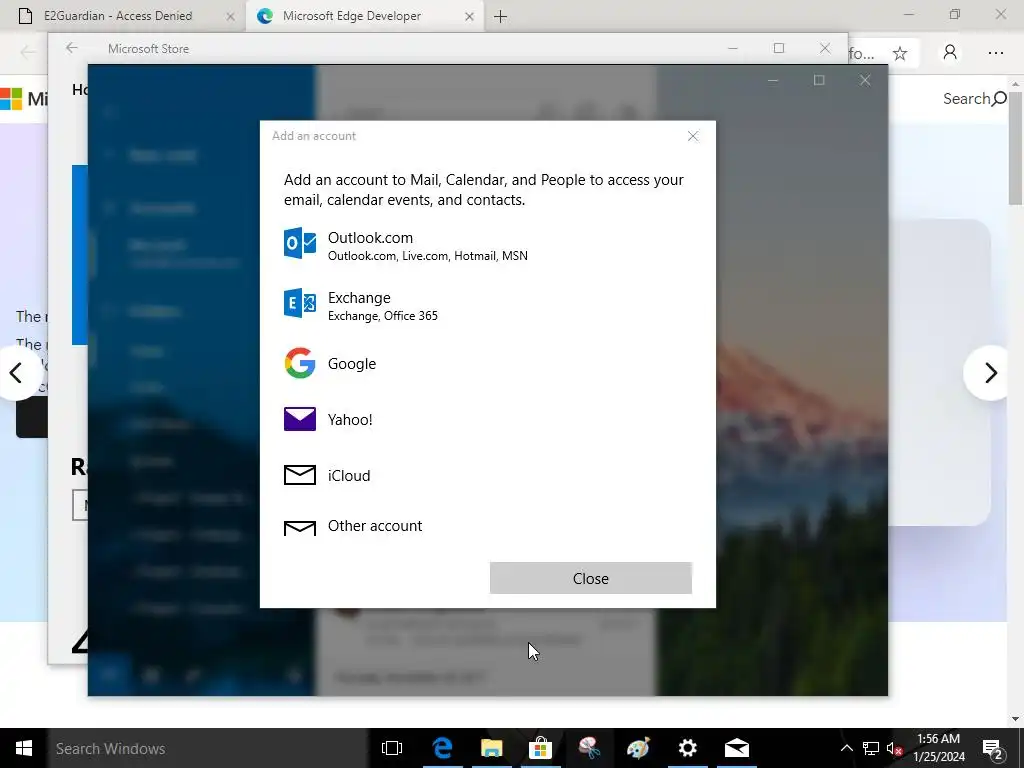1024x768 pixels.
Task: Click the Close button in Add an account
Action: (590, 579)
